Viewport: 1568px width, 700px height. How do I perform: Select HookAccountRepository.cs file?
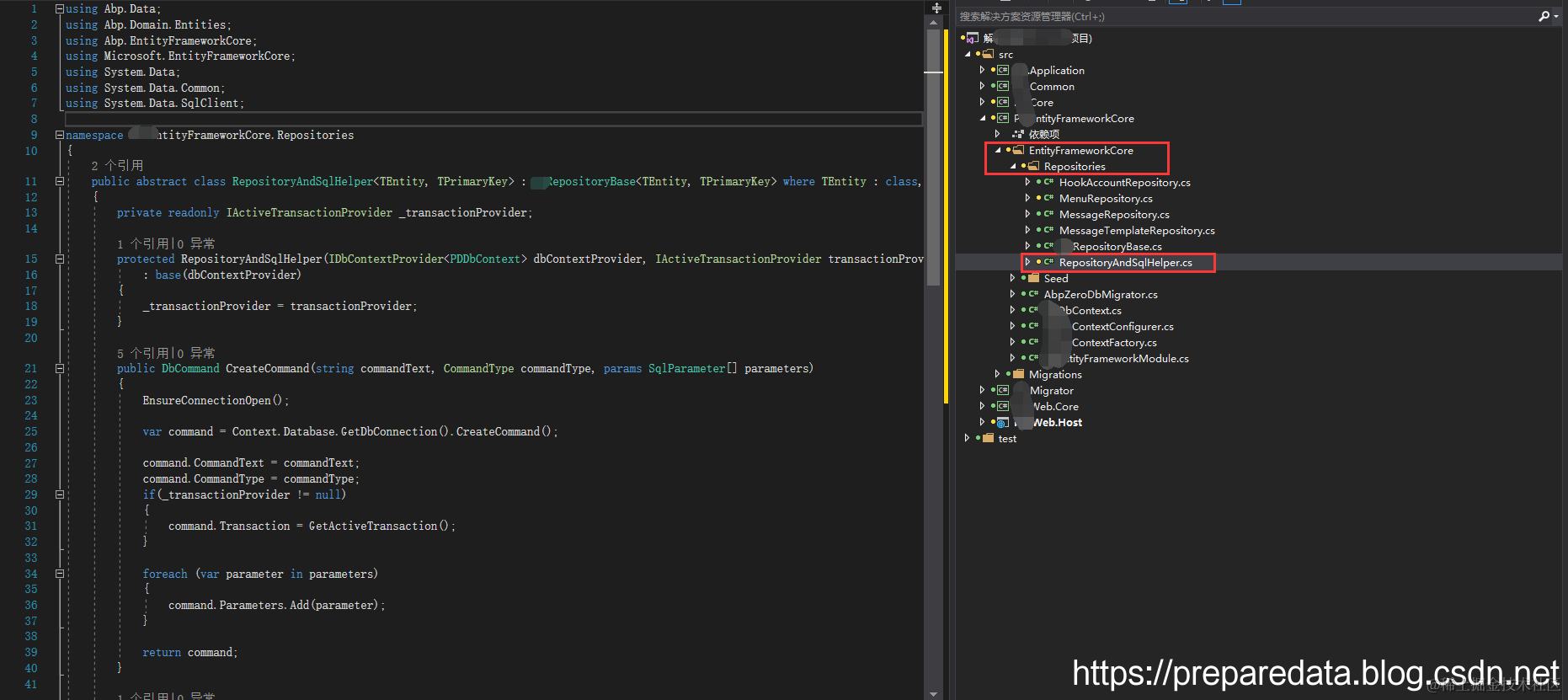(1124, 182)
